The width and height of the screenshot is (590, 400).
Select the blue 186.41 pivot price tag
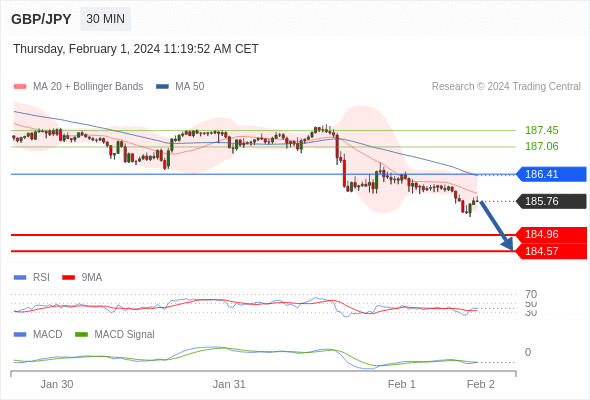click(552, 174)
